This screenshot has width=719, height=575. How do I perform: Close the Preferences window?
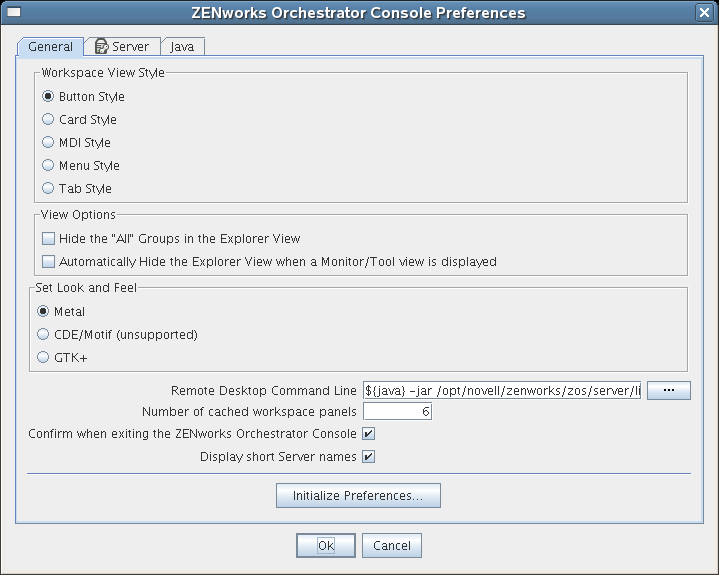pyautogui.click(x=704, y=12)
